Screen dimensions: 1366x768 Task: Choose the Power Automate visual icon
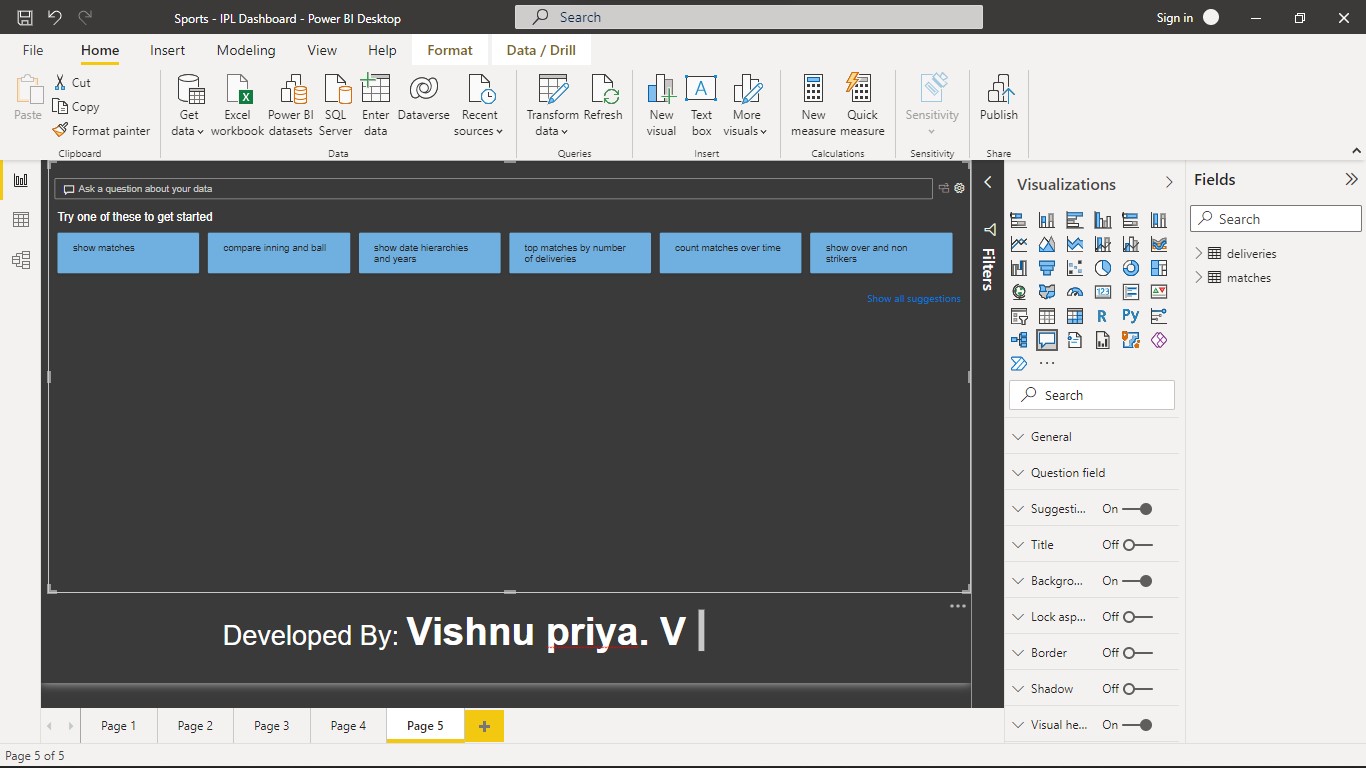[1019, 364]
